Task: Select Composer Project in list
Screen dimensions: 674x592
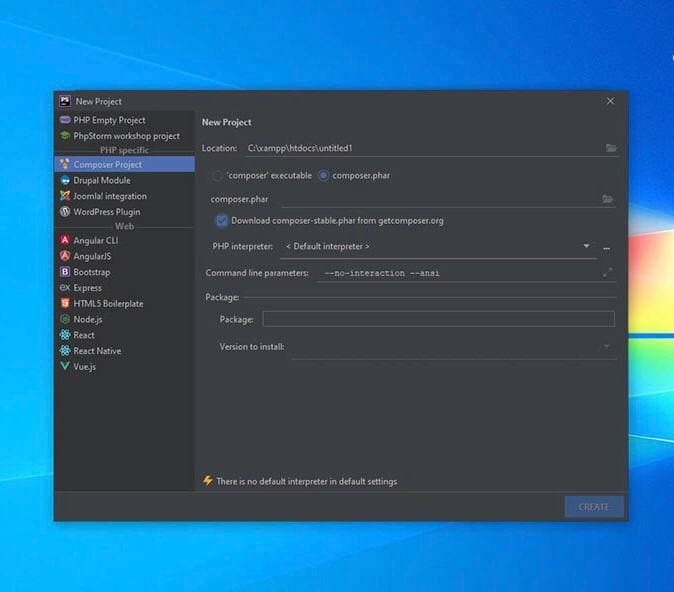Action: (125, 164)
